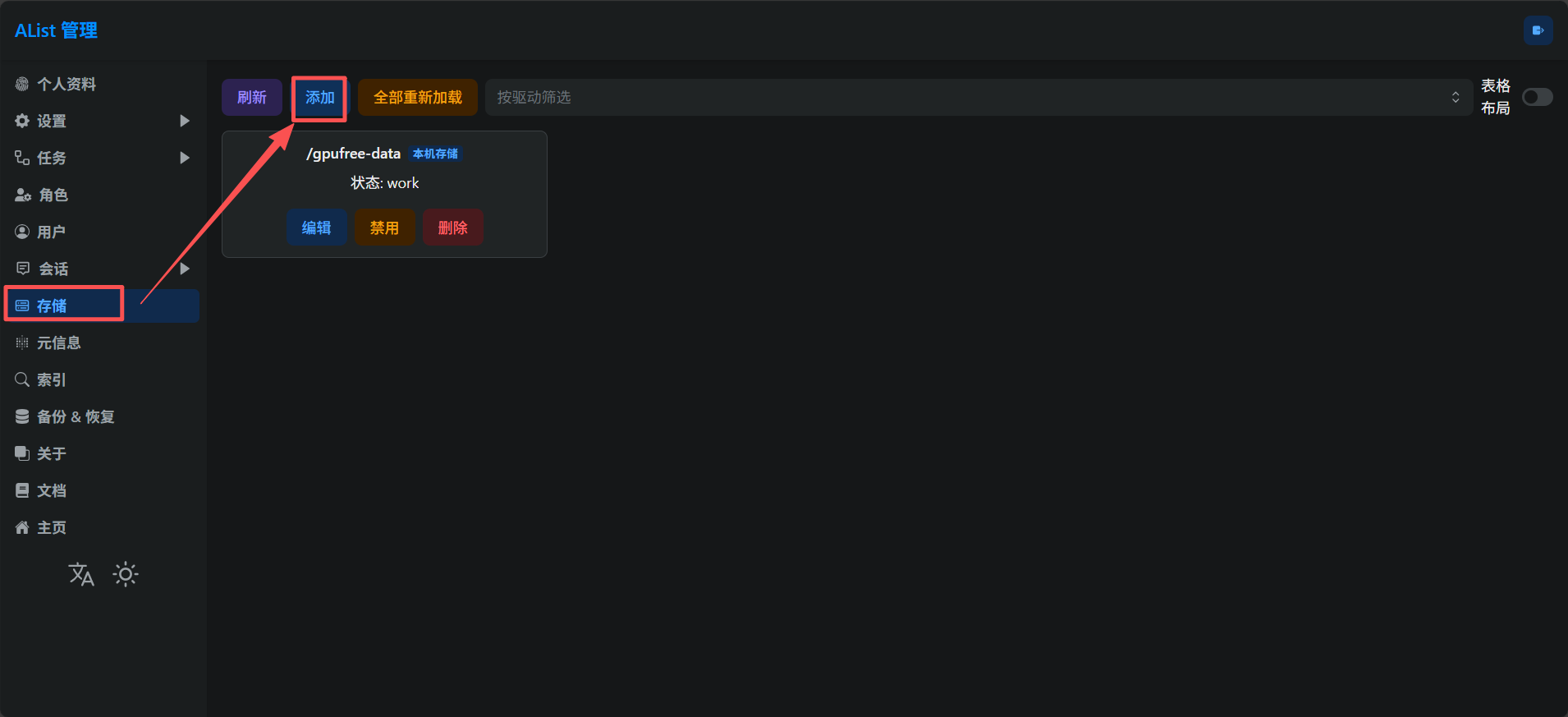Click the fingerprint icon beside 个人资料

[22, 84]
